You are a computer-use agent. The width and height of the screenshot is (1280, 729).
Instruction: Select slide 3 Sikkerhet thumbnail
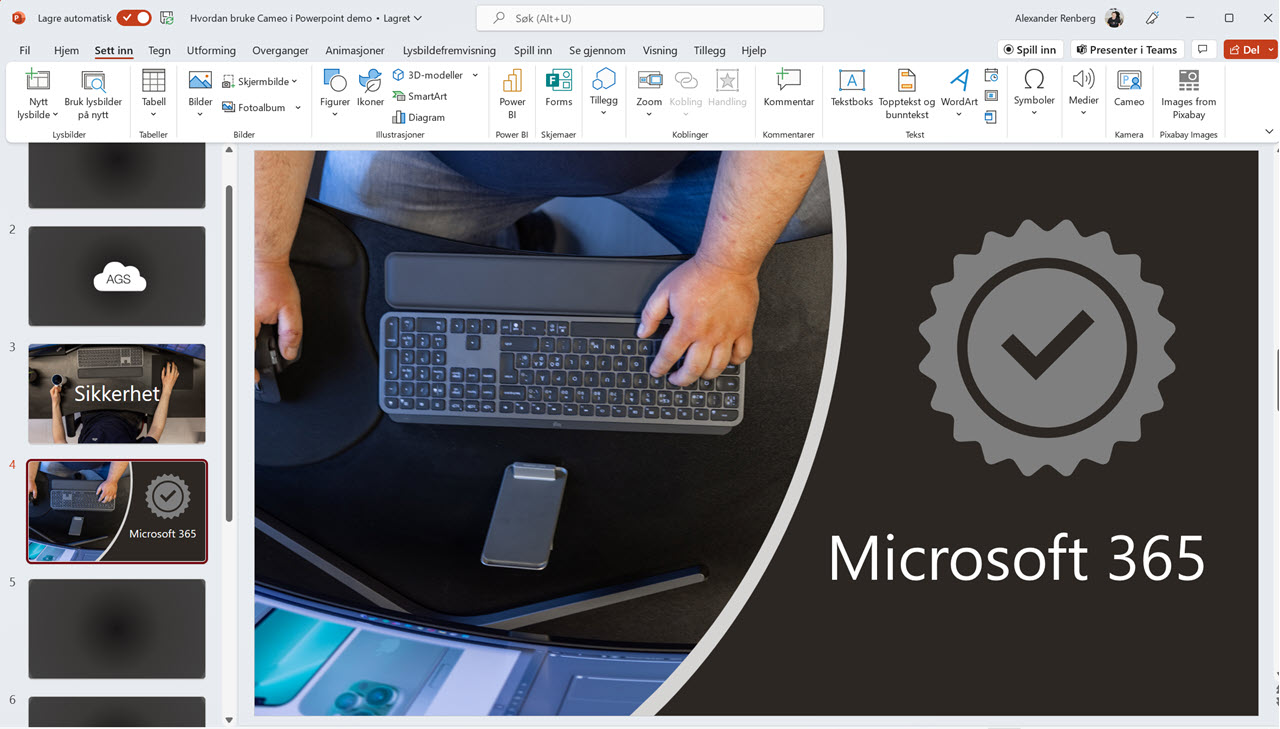point(116,393)
